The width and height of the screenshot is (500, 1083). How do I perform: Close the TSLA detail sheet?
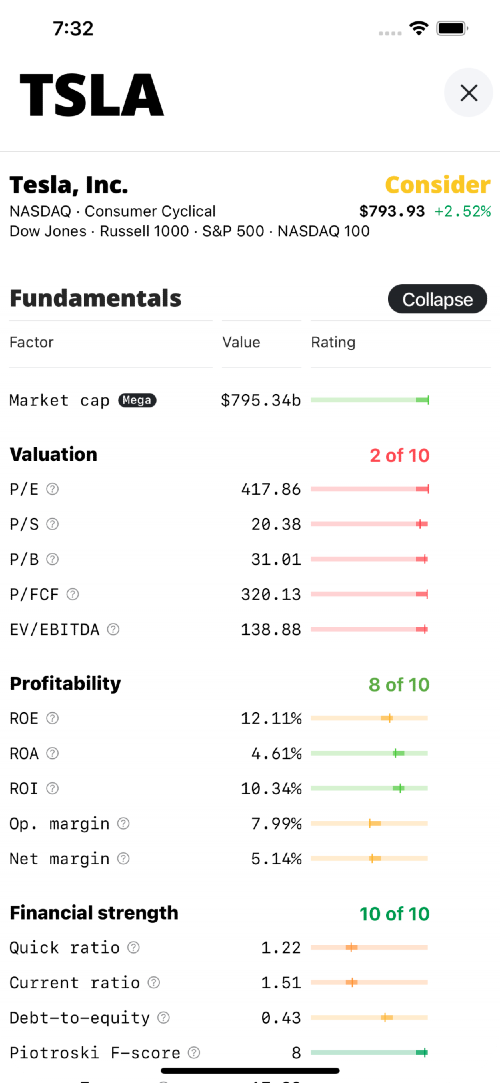pyautogui.click(x=469, y=93)
